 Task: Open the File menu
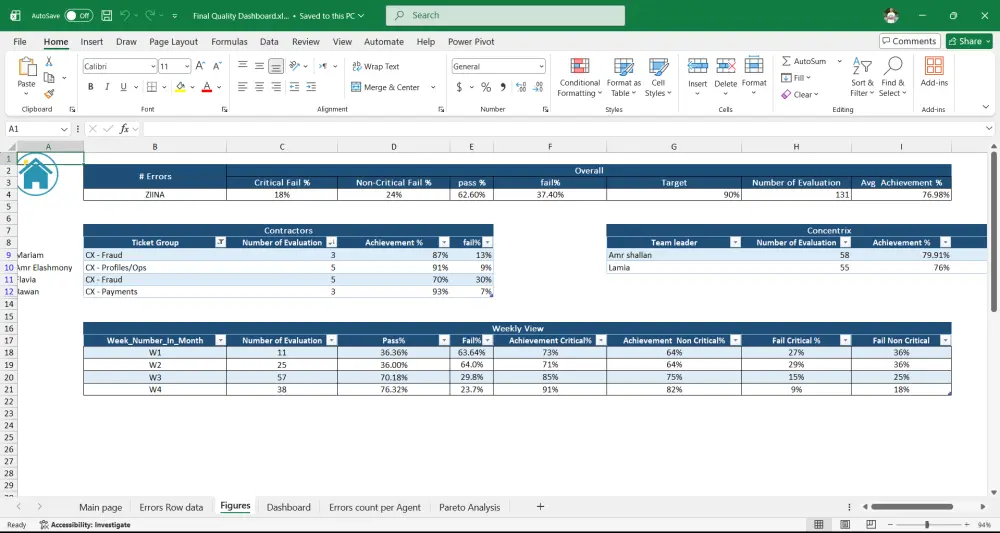(x=20, y=41)
